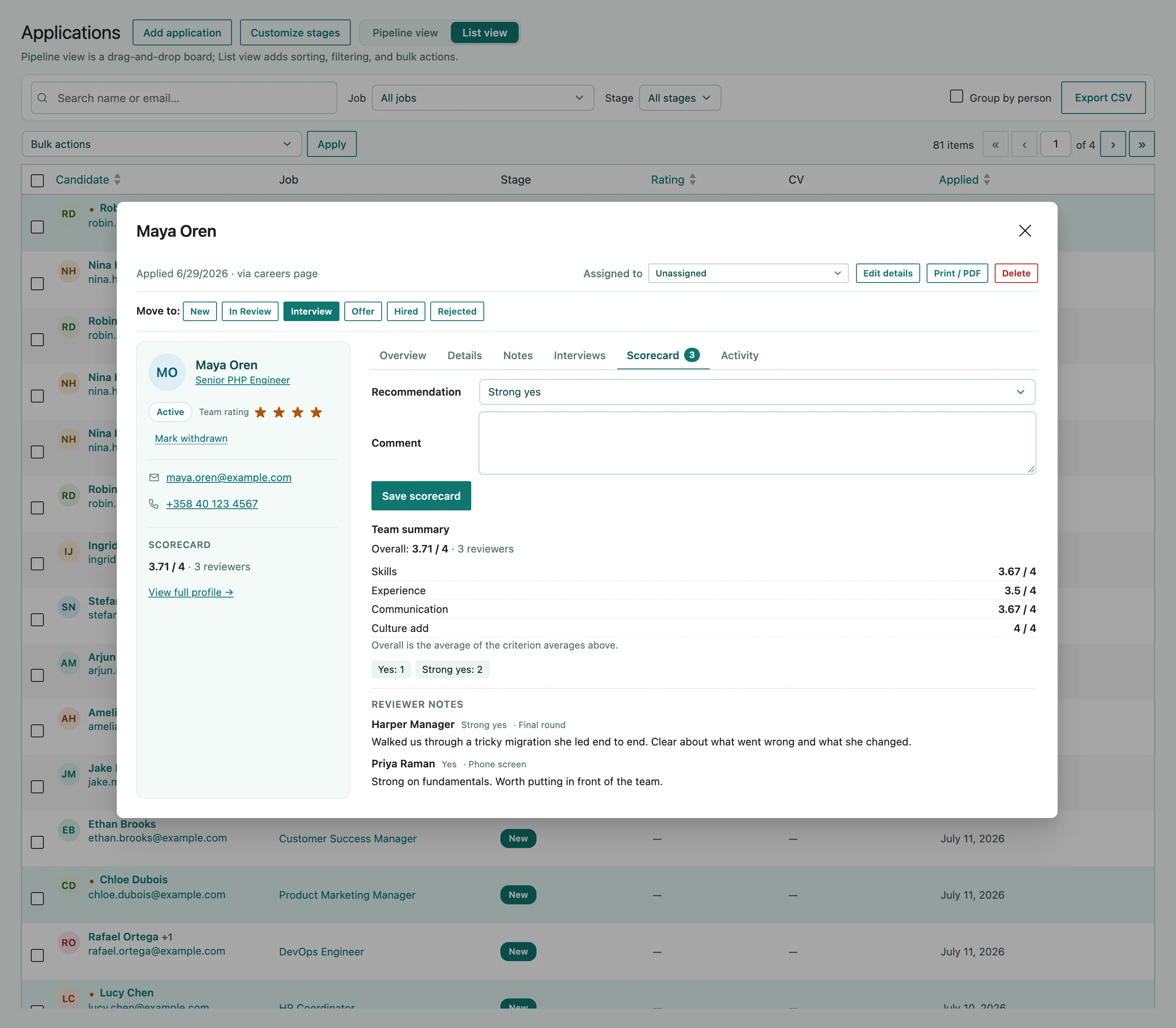Screen dimensions: 1176x1028
Task: Sort by Rating column arrows
Action: tap(692, 180)
